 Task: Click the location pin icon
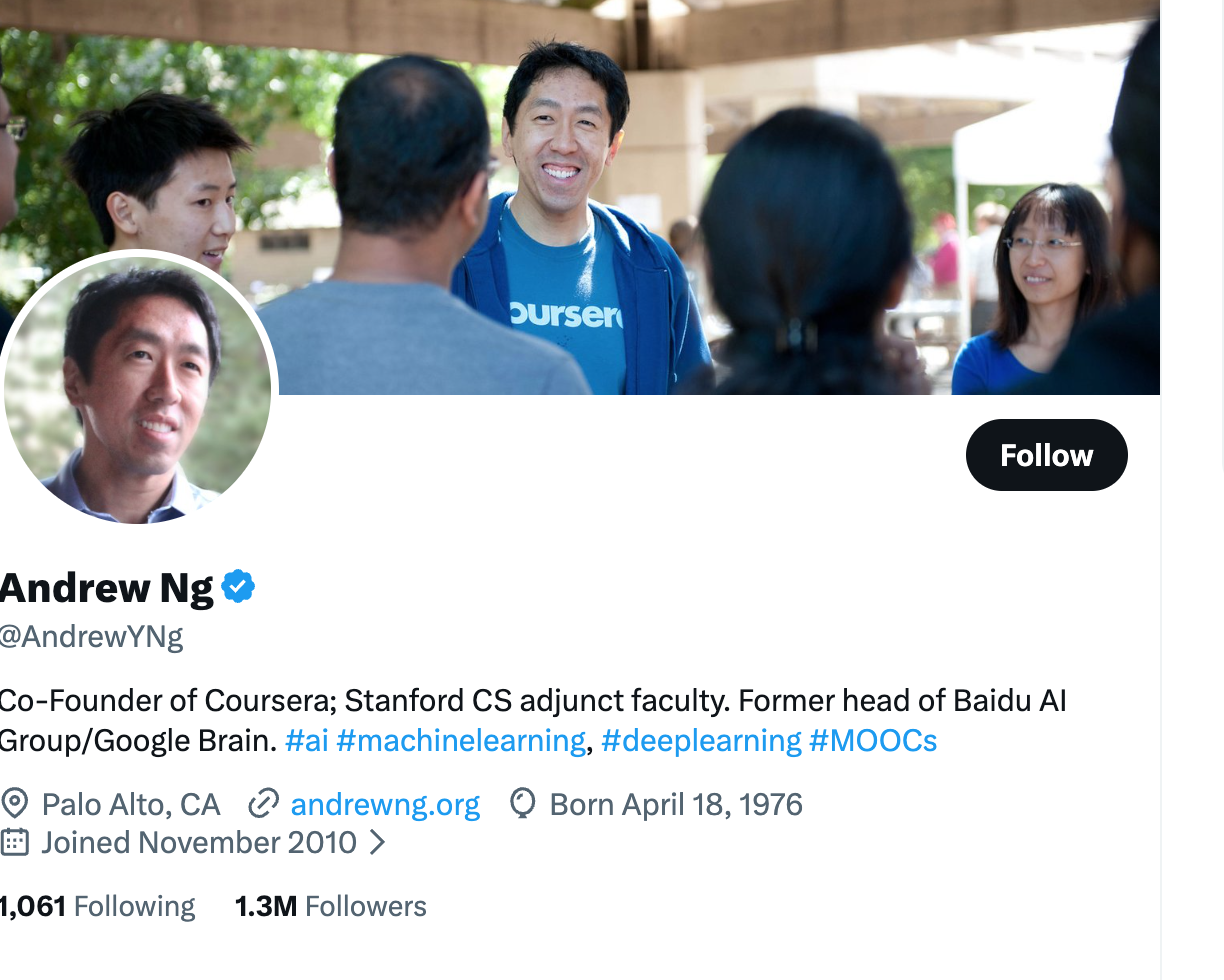[x=14, y=804]
